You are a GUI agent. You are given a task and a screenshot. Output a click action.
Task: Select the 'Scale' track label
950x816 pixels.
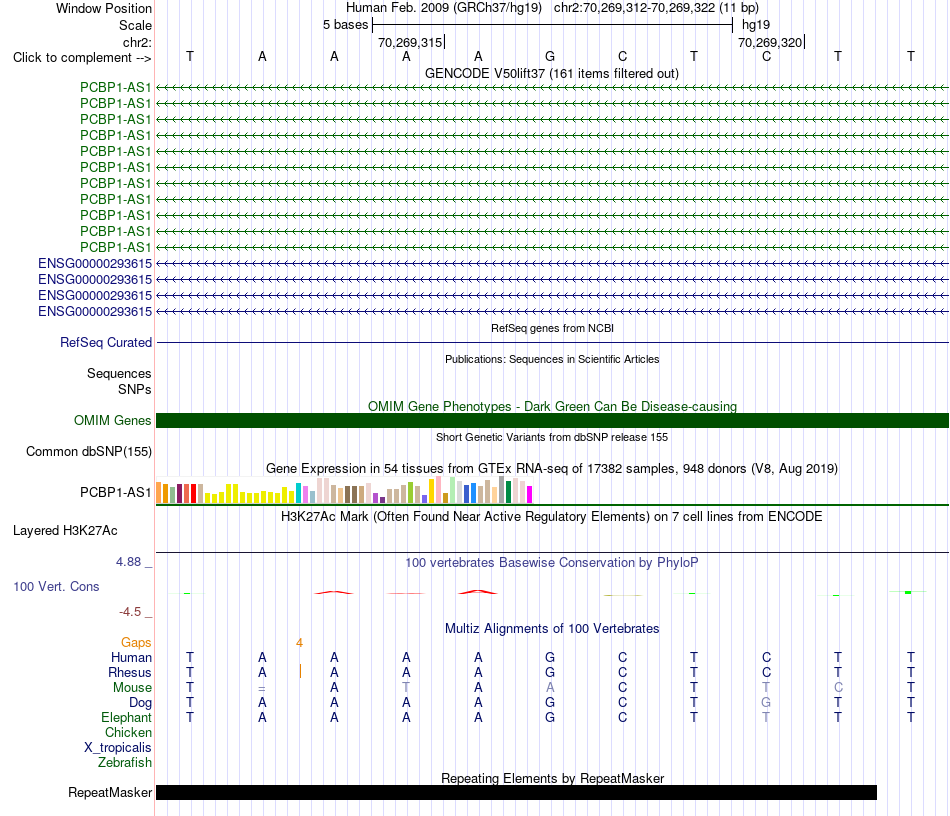pyautogui.click(x=135, y=25)
